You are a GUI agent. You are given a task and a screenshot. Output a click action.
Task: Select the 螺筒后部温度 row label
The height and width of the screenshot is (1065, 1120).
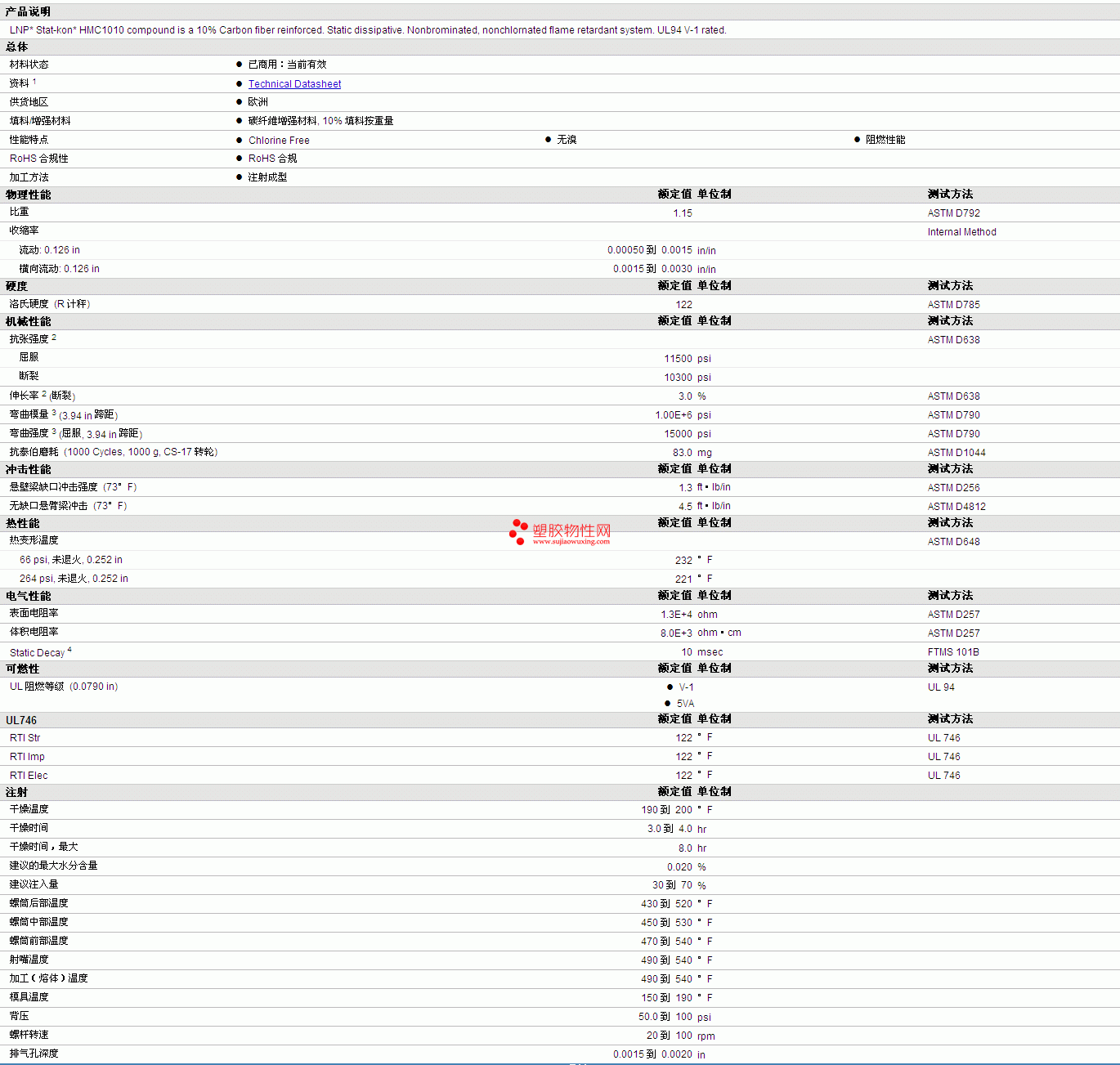click(38, 903)
